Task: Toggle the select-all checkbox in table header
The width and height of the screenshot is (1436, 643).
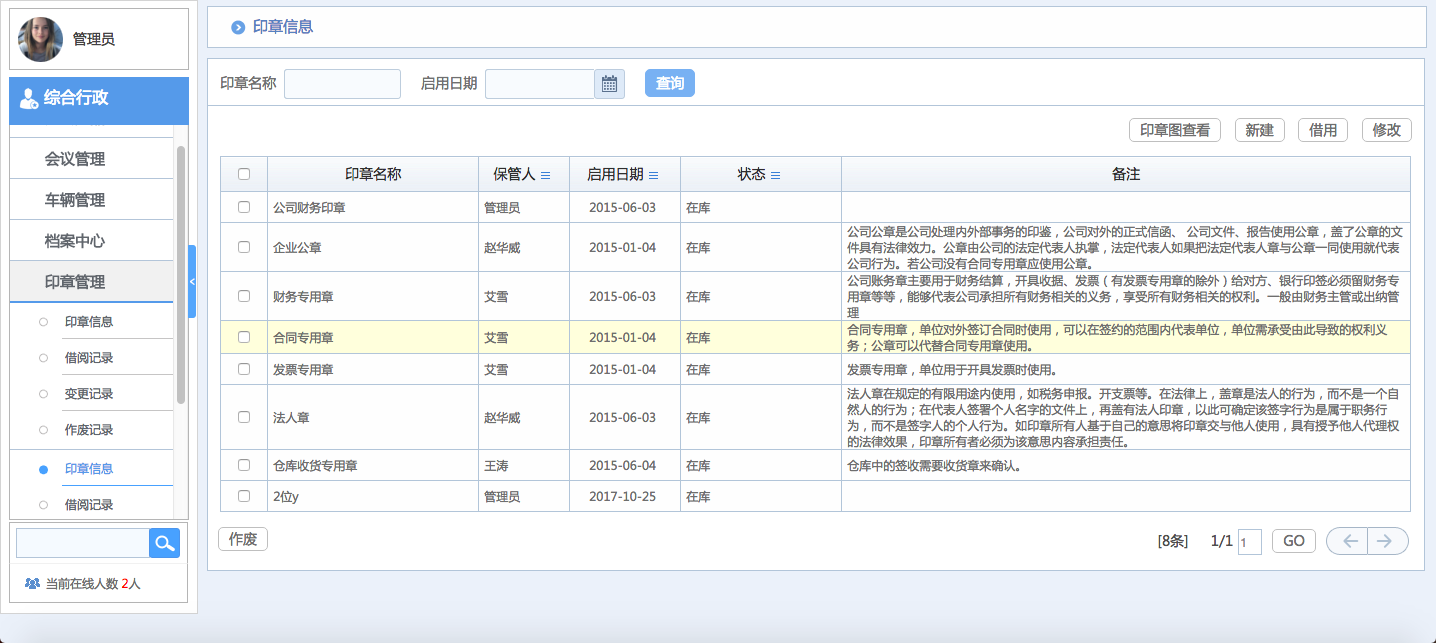Action: (x=242, y=173)
